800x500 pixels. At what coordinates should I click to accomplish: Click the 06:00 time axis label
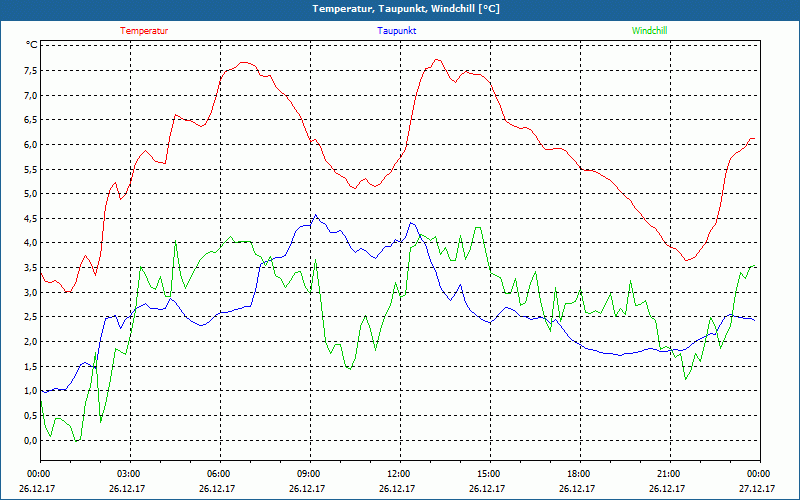[x=220, y=474]
